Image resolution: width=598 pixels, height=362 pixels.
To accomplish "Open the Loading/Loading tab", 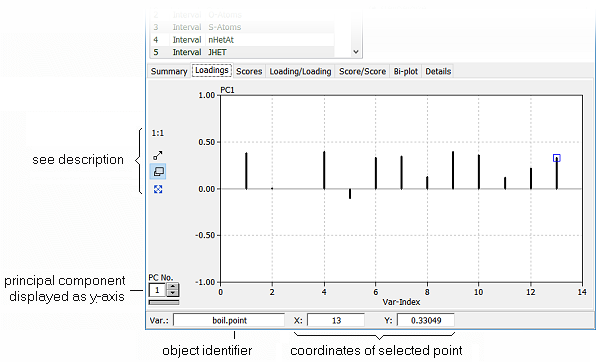I will click(x=300, y=71).
